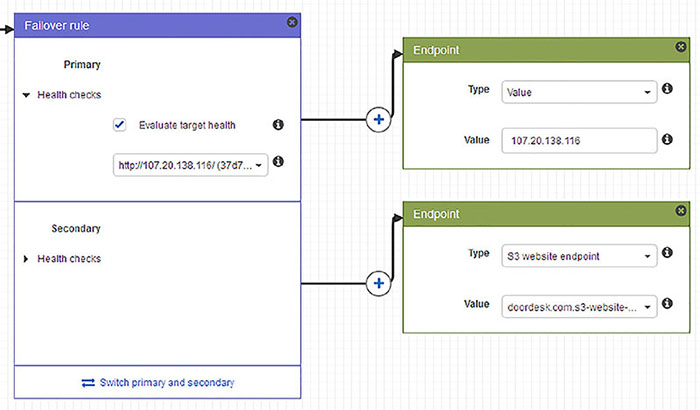
Task: Show info for health check URL dropdown
Action: click(x=278, y=162)
